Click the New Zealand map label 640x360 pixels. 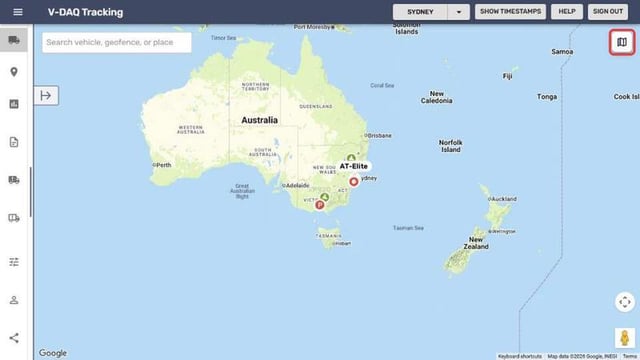coord(476,243)
